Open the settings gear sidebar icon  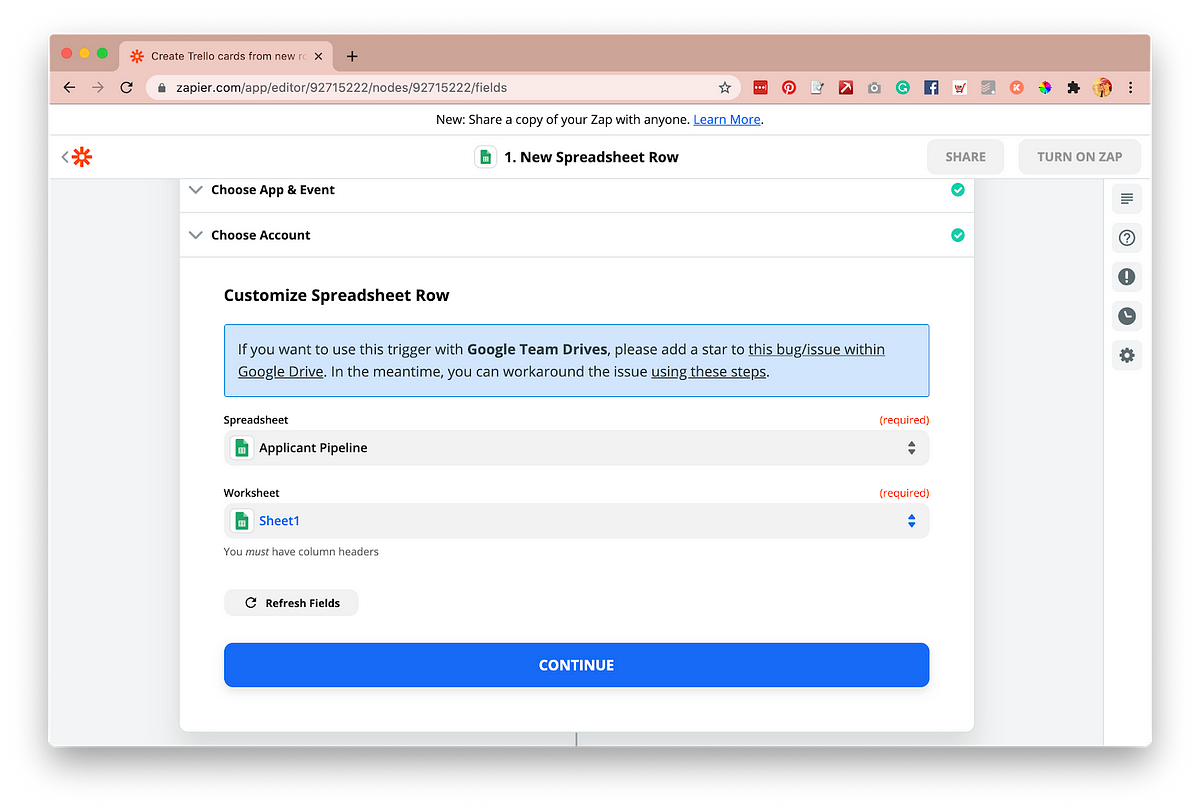coord(1127,355)
